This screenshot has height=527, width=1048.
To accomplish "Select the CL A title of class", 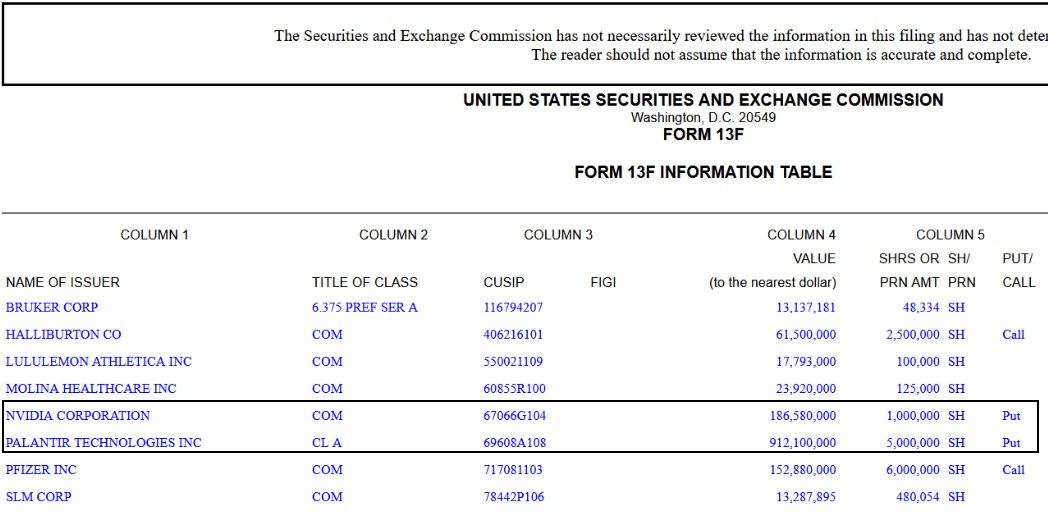I will click(x=327, y=442).
